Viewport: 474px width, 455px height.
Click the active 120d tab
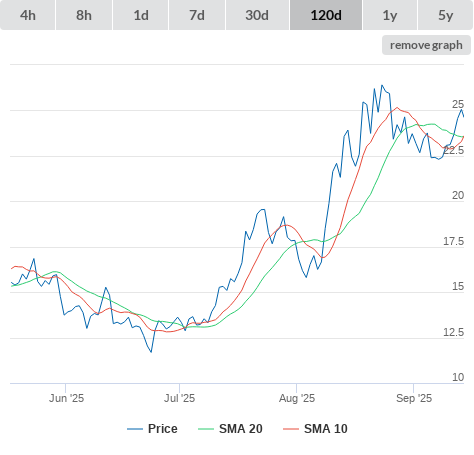(x=326, y=15)
